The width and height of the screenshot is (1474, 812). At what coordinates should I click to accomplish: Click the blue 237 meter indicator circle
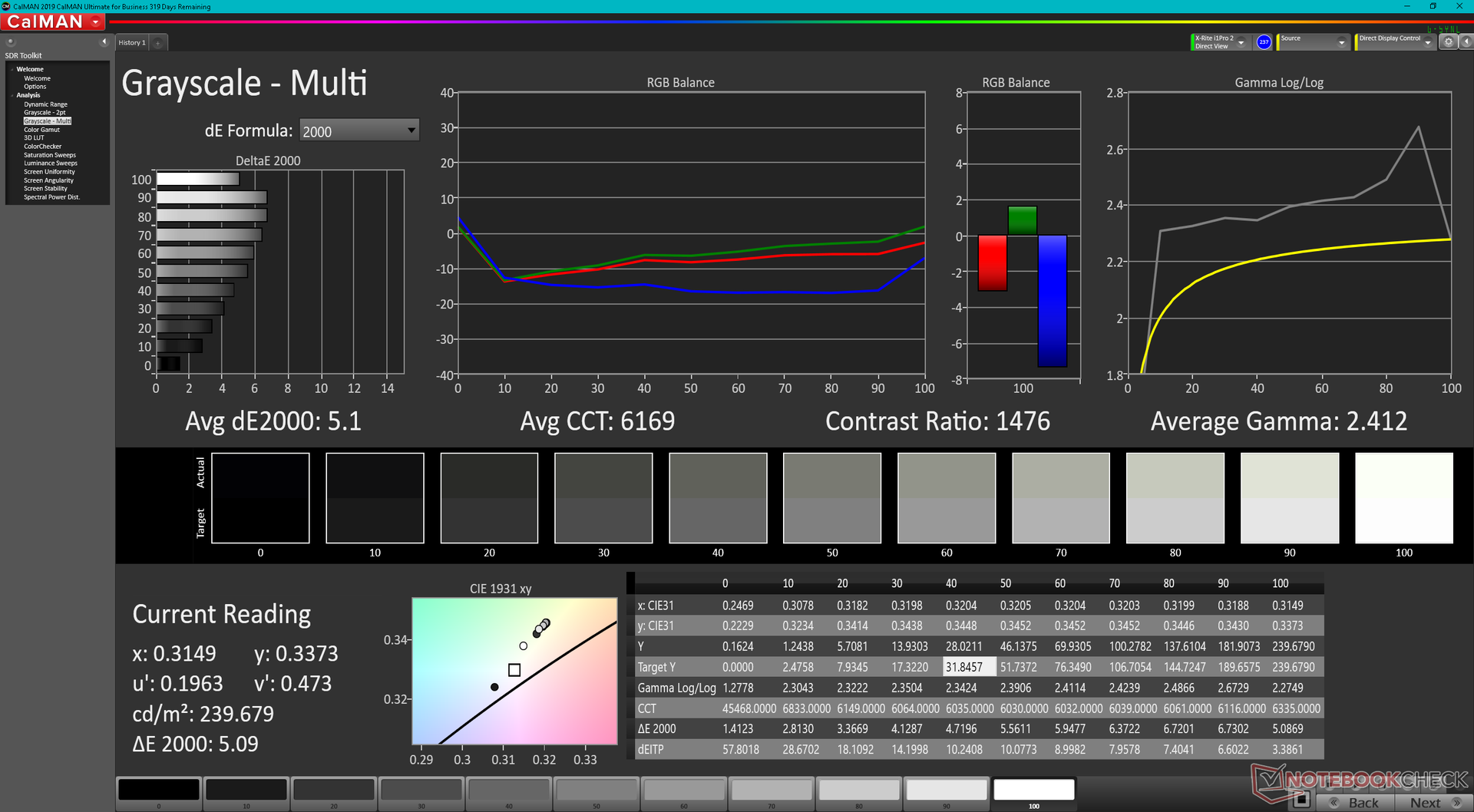[1264, 42]
